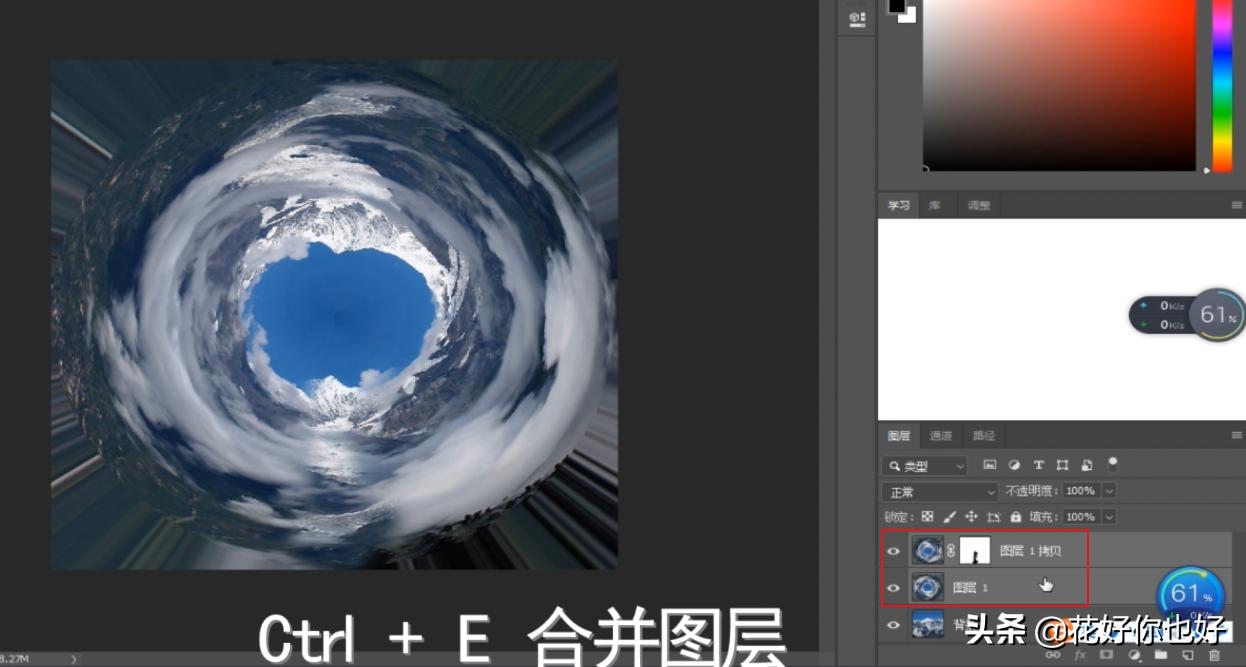Viewport: 1246px width, 667px height.
Task: Open the 不透明度 opacity dropdown arrow
Action: pyautogui.click(x=1110, y=491)
